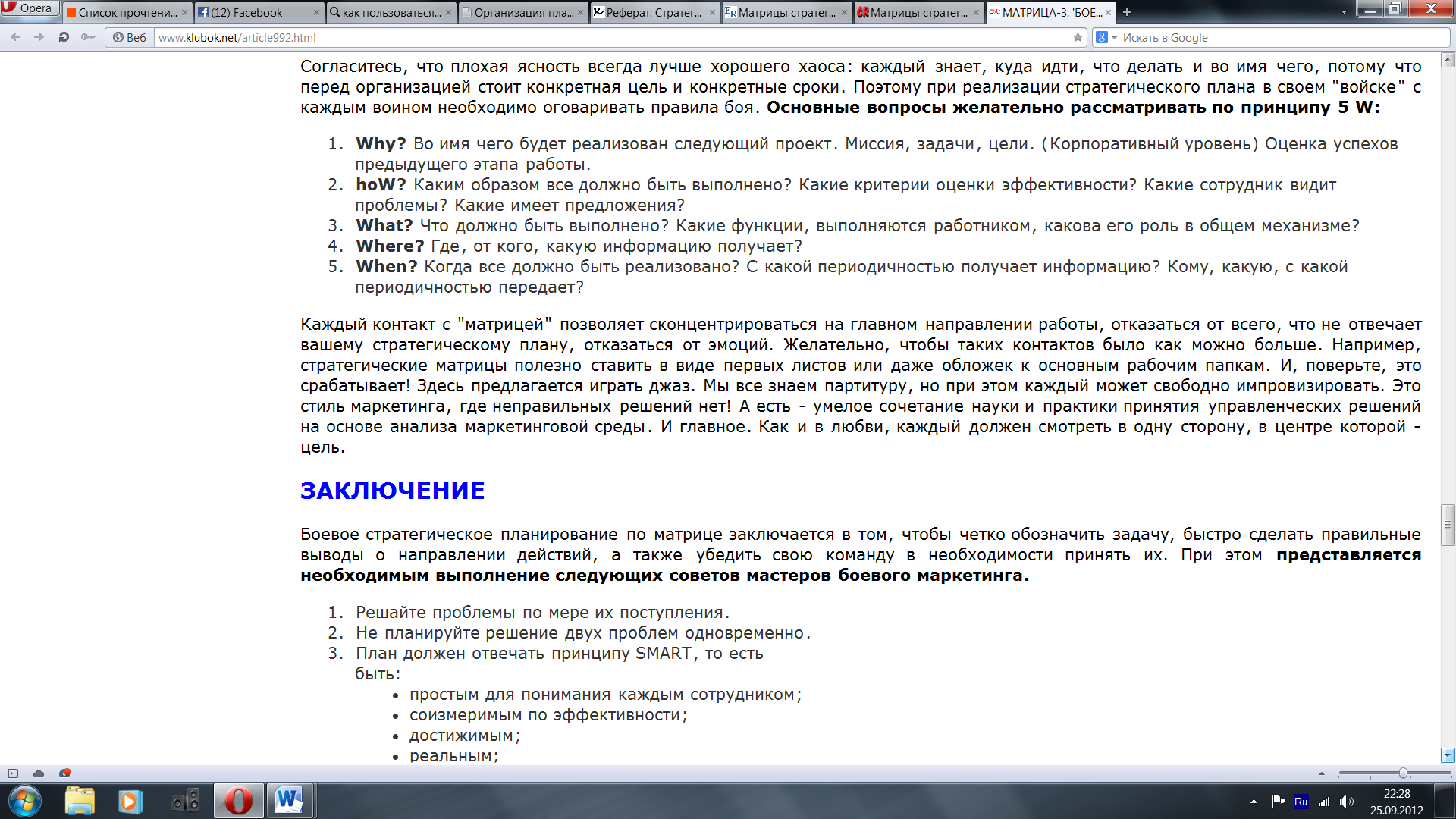Image resolution: width=1456 pixels, height=819 pixels.
Task: Close the (12) Facebook tab
Action: 316,12
